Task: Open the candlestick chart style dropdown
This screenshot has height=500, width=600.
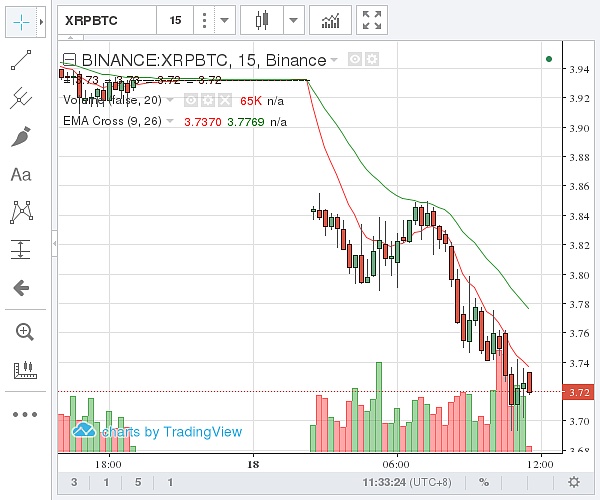Action: click(293, 19)
